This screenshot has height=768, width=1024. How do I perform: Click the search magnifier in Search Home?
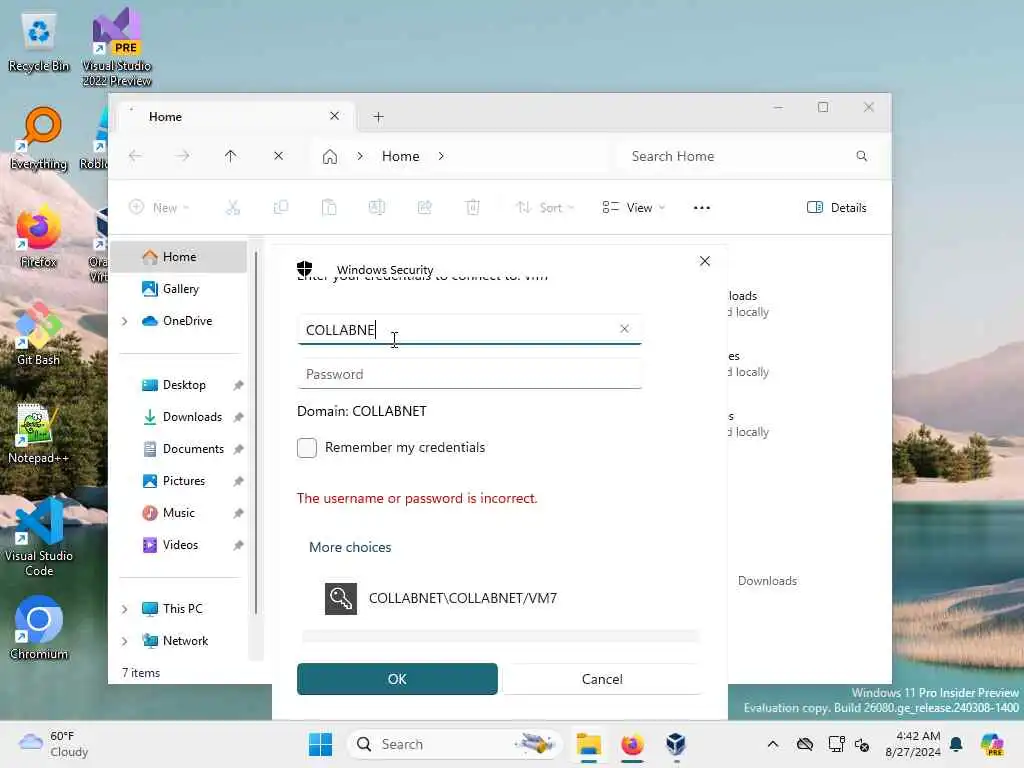pos(861,156)
